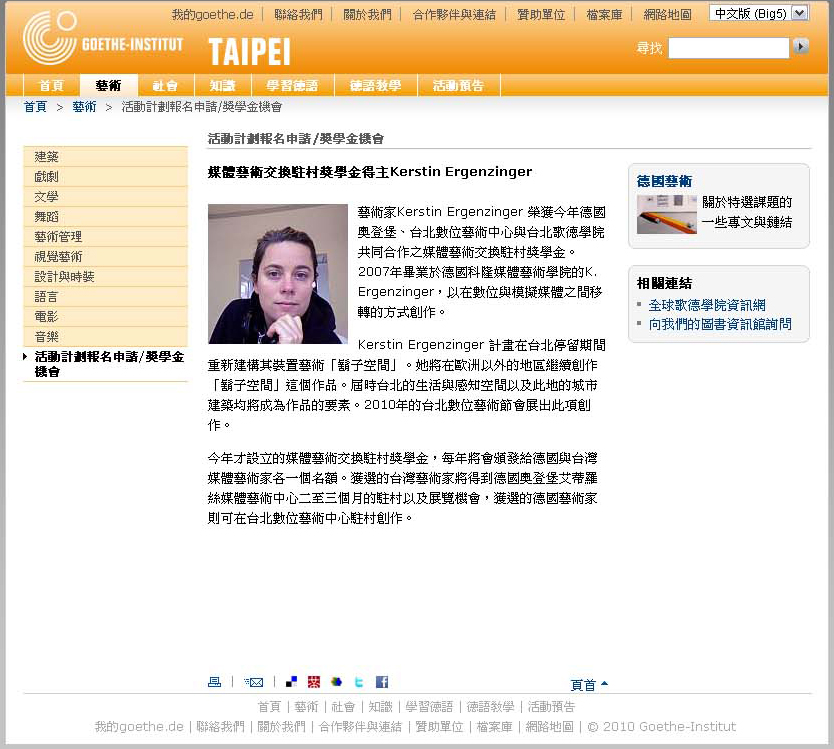Open 網路地圖 in the top bar
This screenshot has width=834, height=749.
point(668,14)
